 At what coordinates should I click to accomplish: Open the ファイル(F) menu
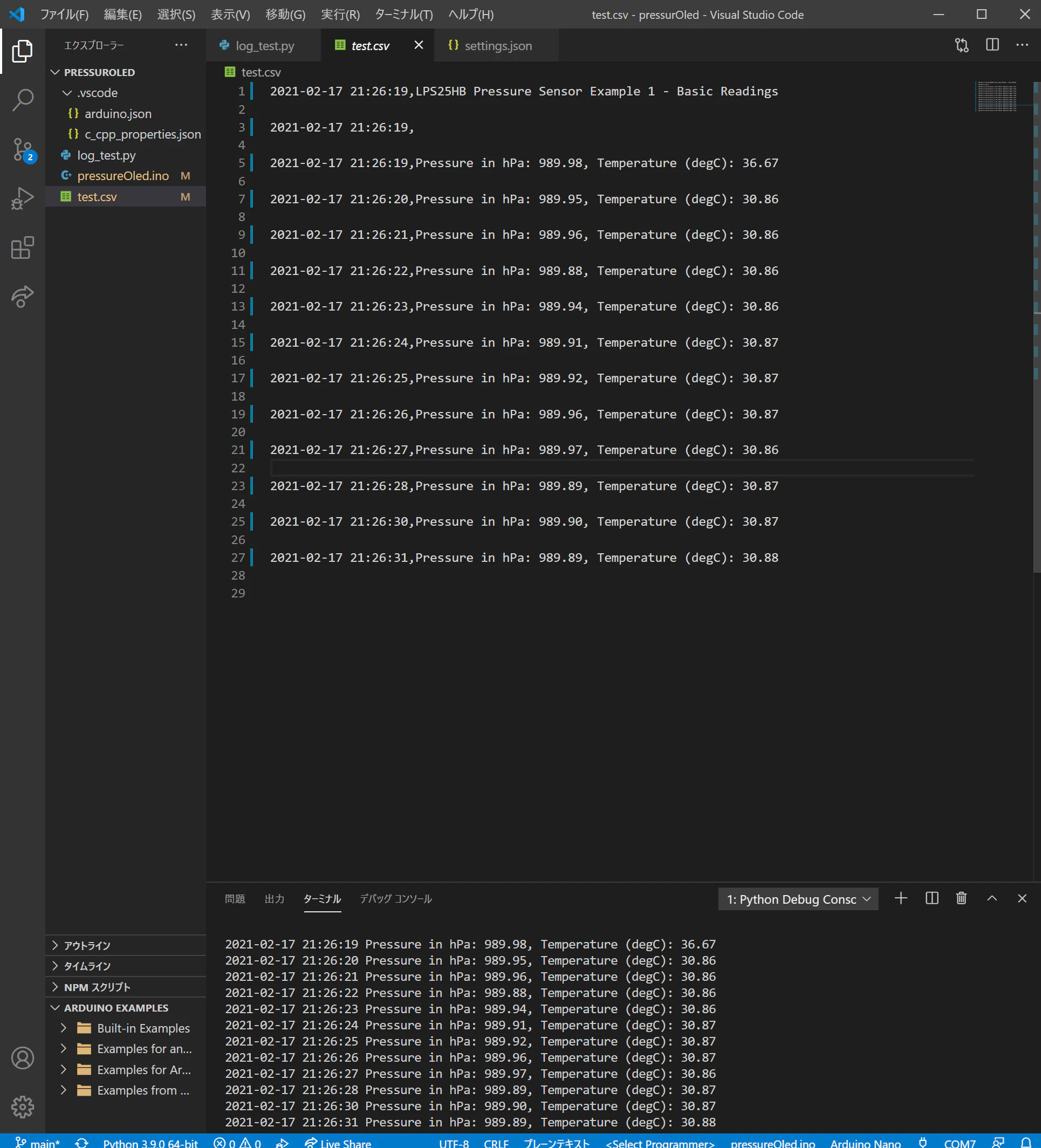point(64,14)
